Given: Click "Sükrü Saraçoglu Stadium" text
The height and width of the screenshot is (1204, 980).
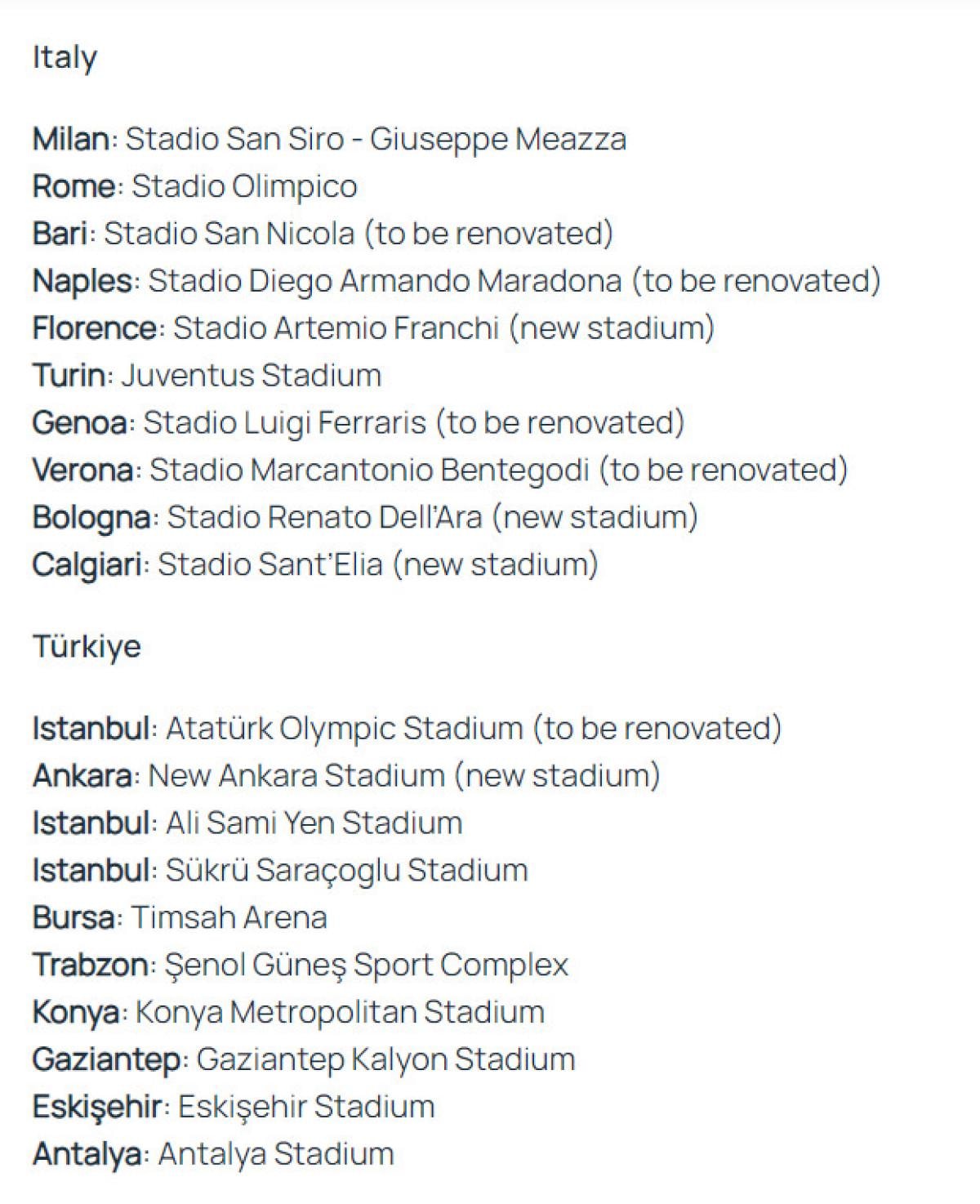Looking at the screenshot, I should [346, 871].
